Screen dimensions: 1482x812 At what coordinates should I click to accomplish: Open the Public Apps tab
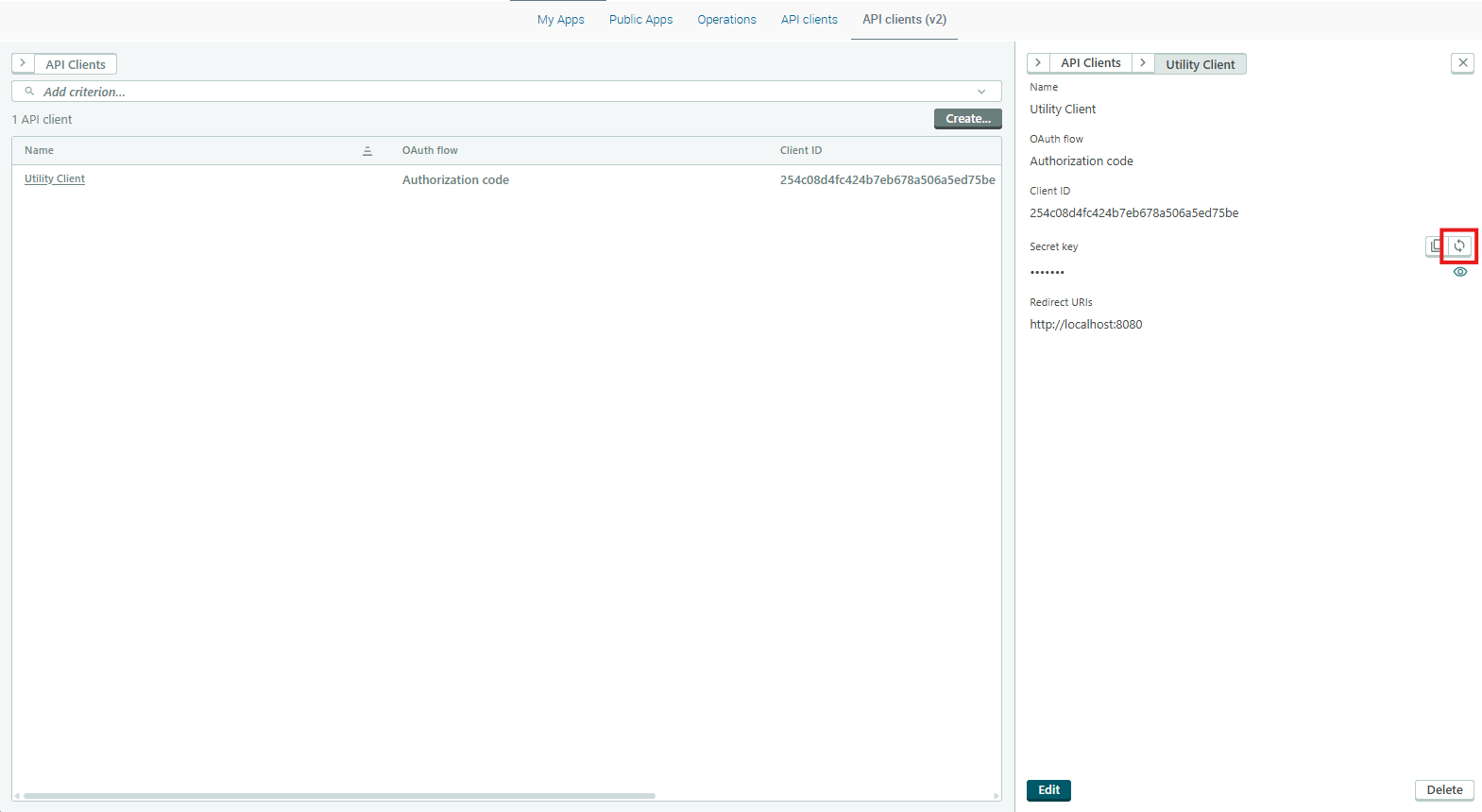640,20
